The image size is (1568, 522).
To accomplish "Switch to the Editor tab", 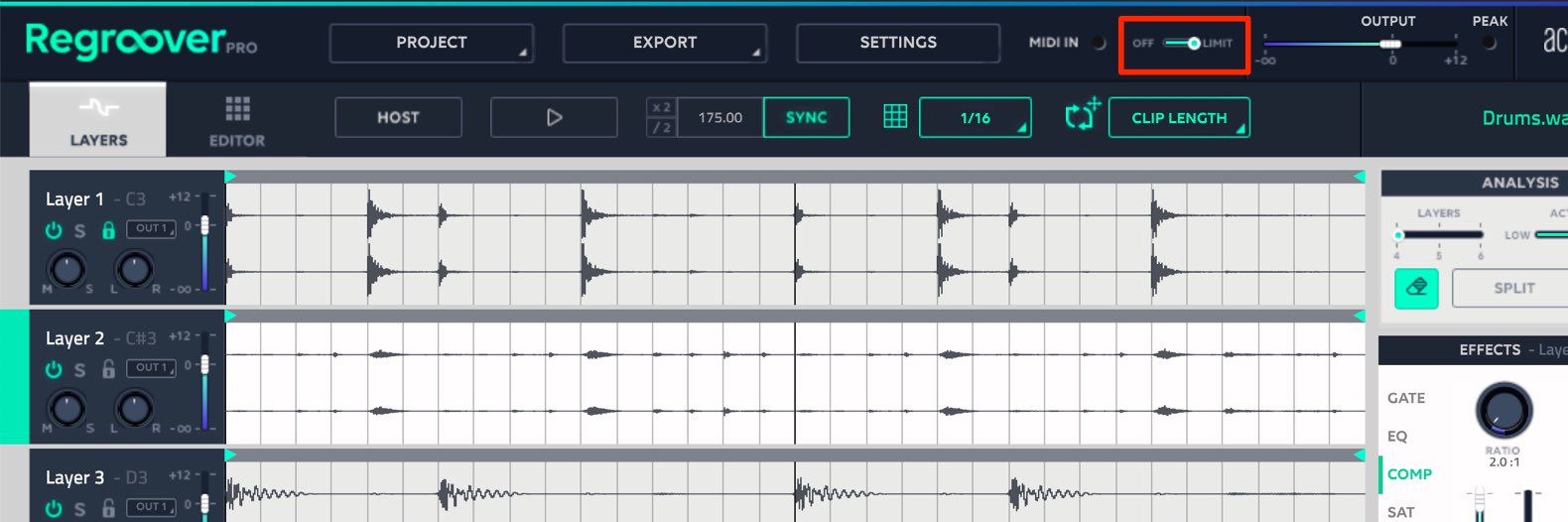I will pyautogui.click(x=237, y=122).
